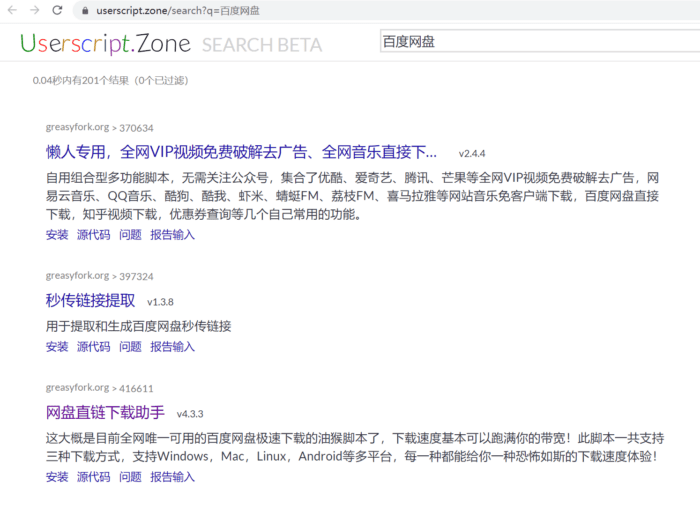Click the SEARCH BETA heading text

click(262, 45)
